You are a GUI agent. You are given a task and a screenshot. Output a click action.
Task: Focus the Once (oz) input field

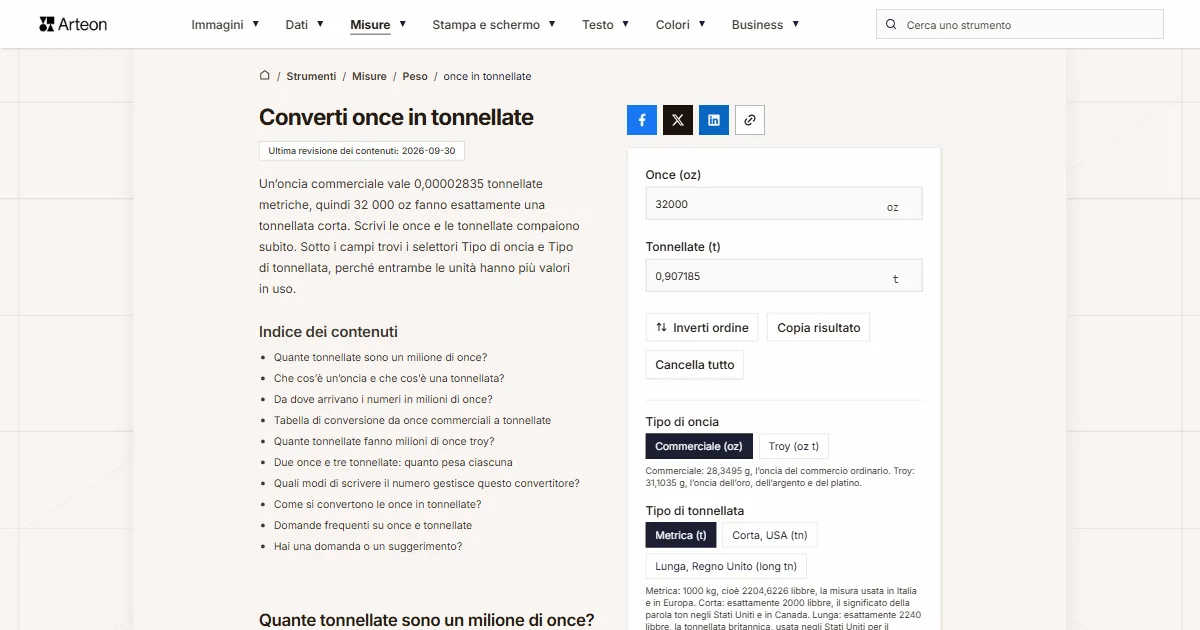[784, 204]
